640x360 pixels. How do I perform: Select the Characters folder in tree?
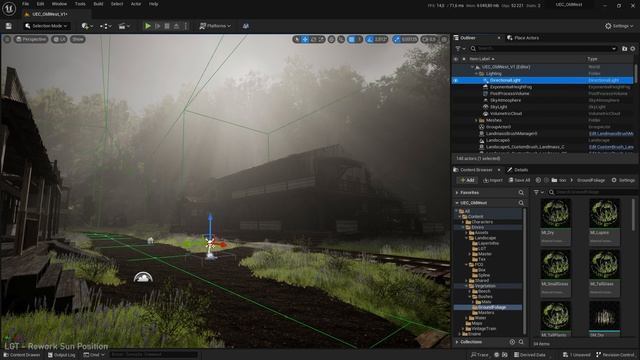tap(481, 222)
